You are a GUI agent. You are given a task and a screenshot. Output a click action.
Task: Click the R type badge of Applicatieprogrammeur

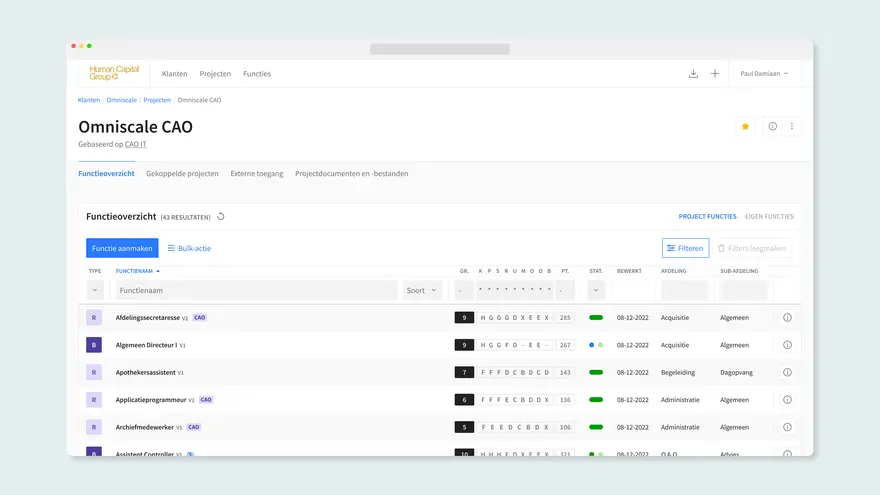(94, 400)
